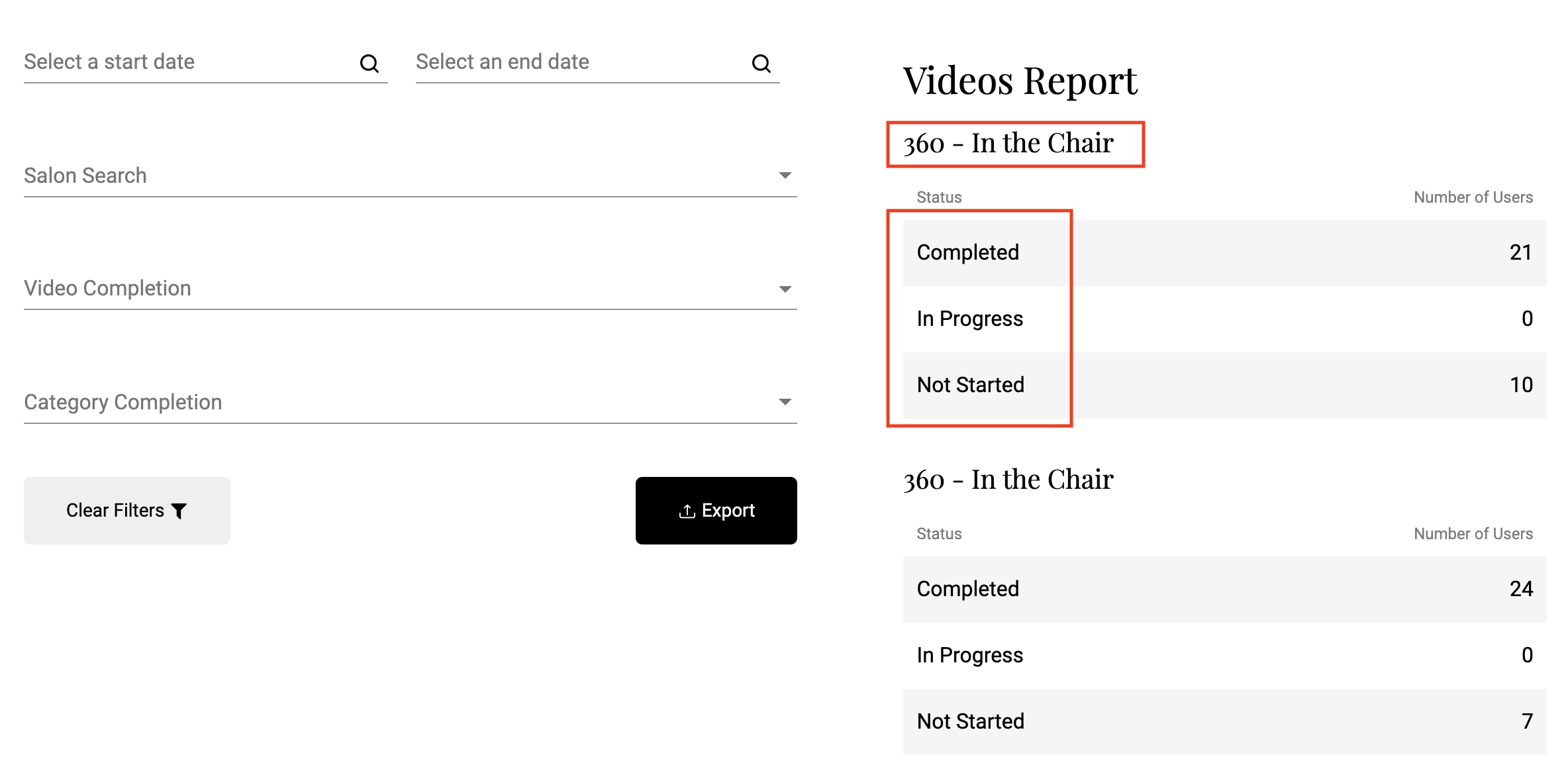Click the second '360 - In the Chair' heading
This screenshot has width=1568, height=775.
click(x=1008, y=479)
